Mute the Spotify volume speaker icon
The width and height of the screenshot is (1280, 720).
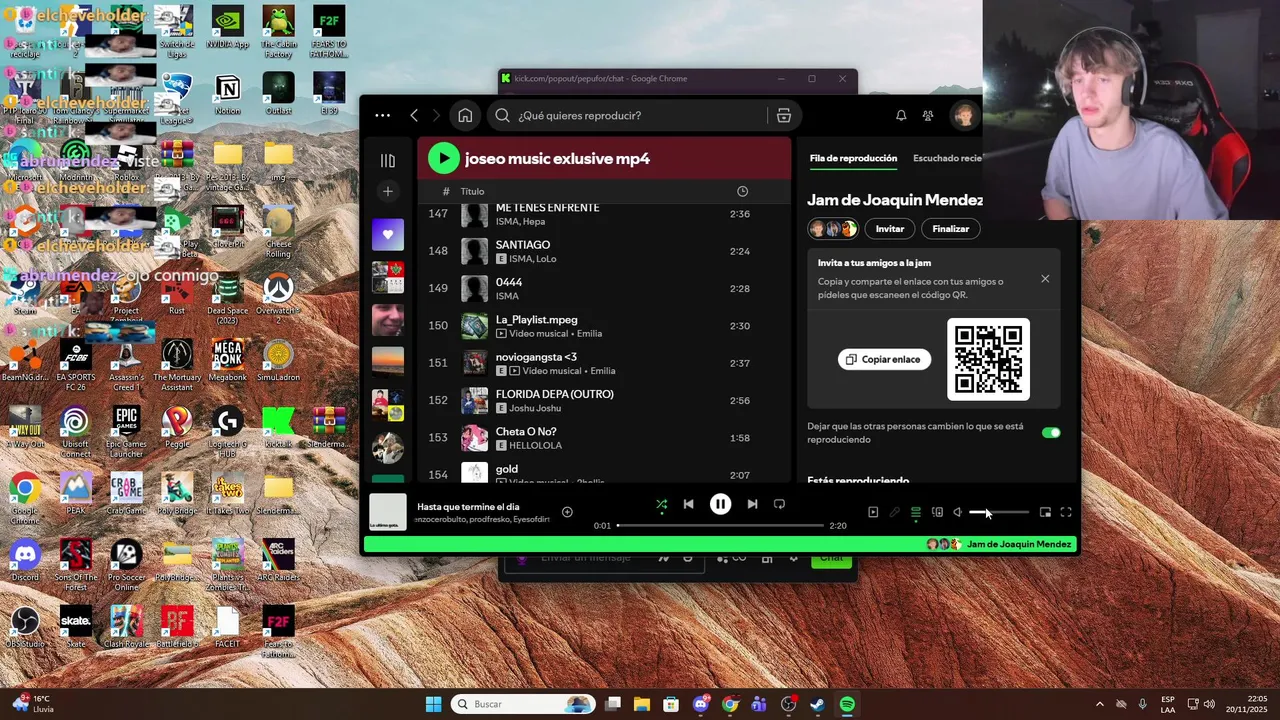pos(957,512)
